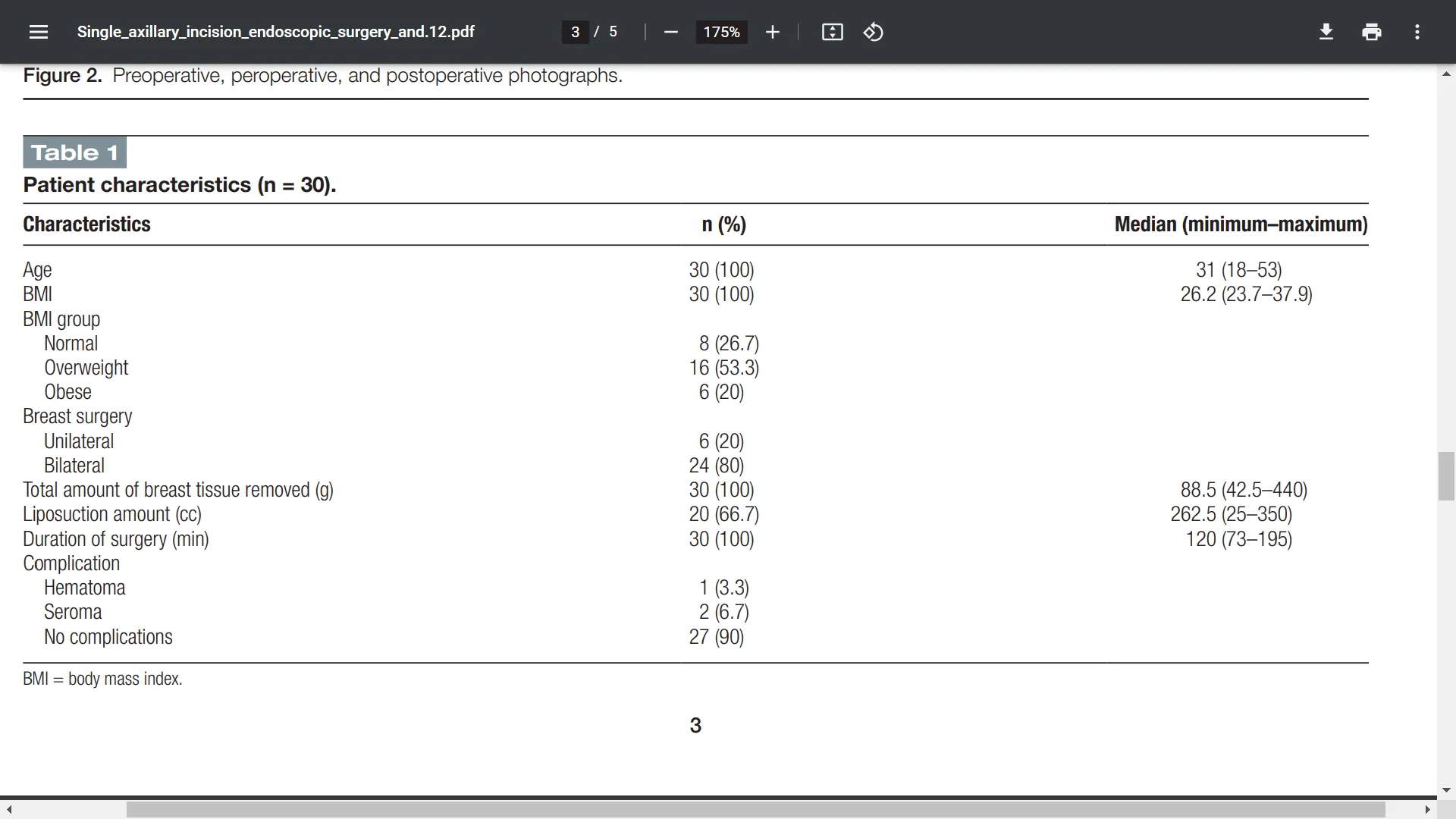This screenshot has width=1456, height=819.
Task: Click the 'n (%)' column header
Action: tap(723, 224)
